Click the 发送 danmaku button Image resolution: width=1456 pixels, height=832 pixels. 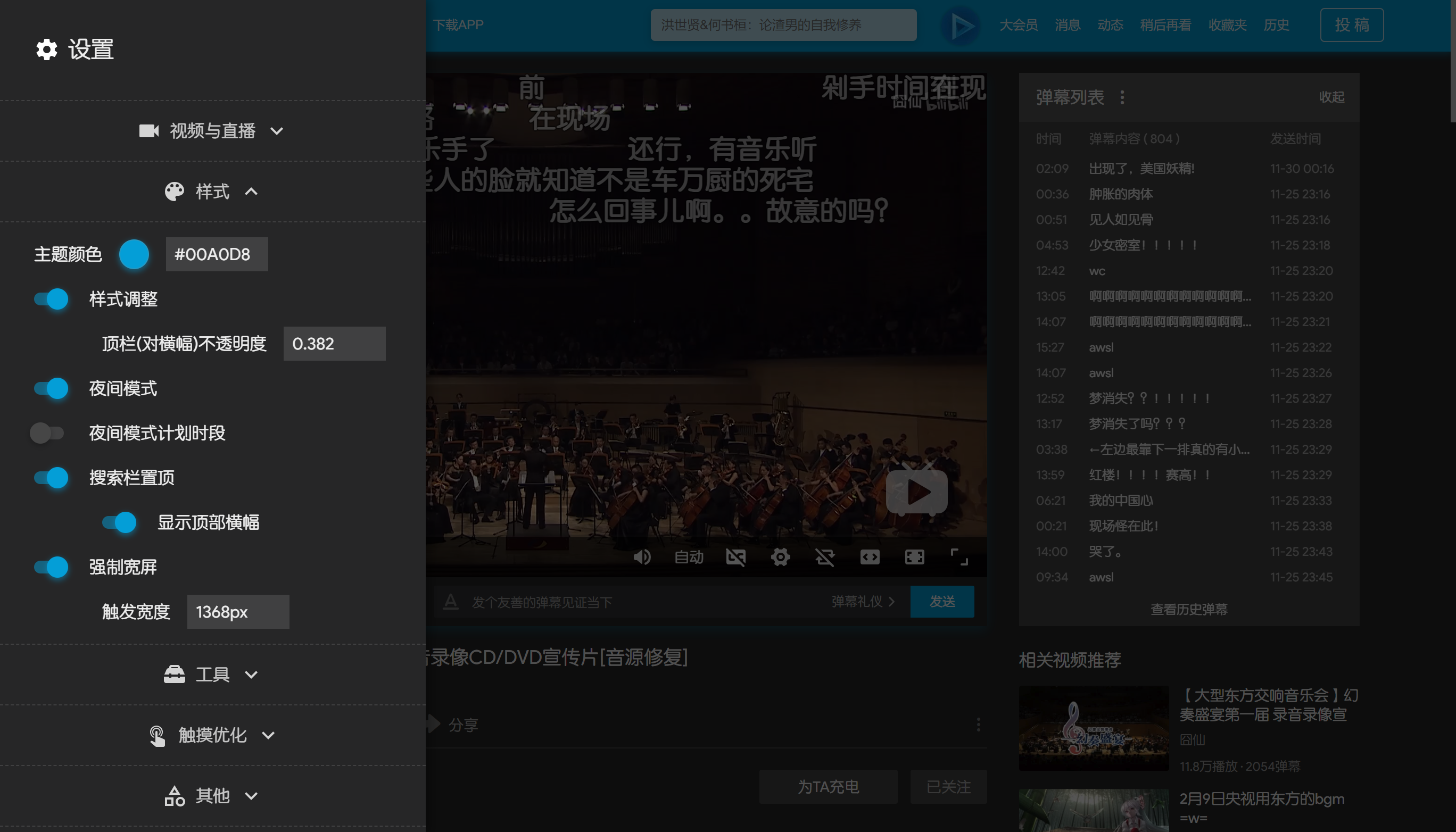pos(941,601)
